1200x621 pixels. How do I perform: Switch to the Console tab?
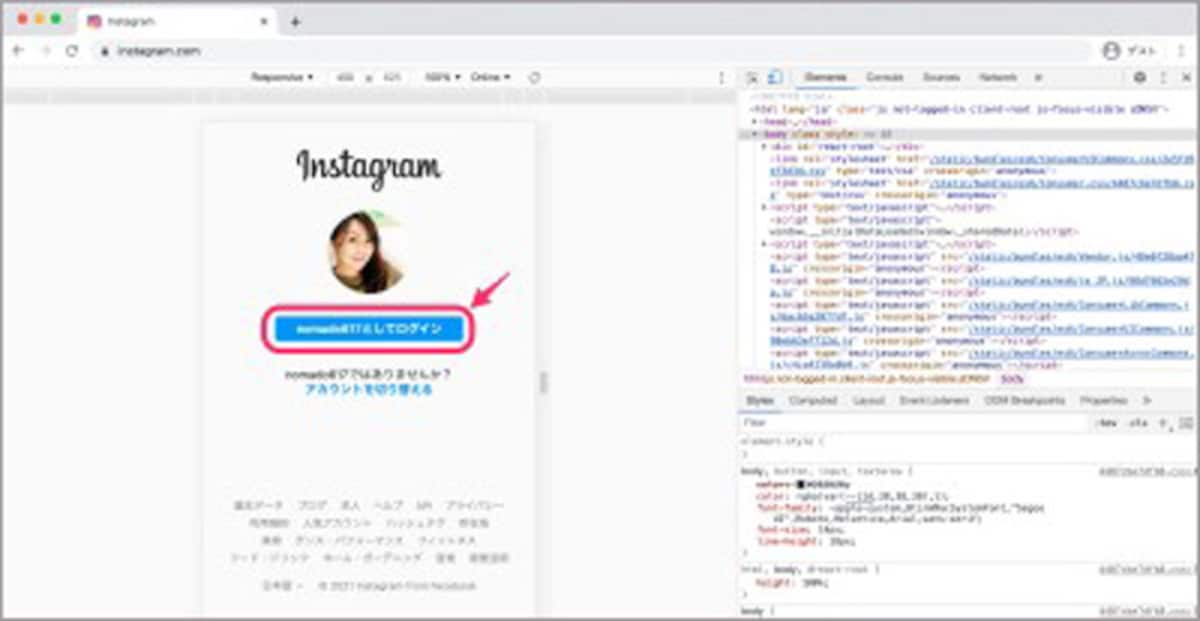point(884,77)
